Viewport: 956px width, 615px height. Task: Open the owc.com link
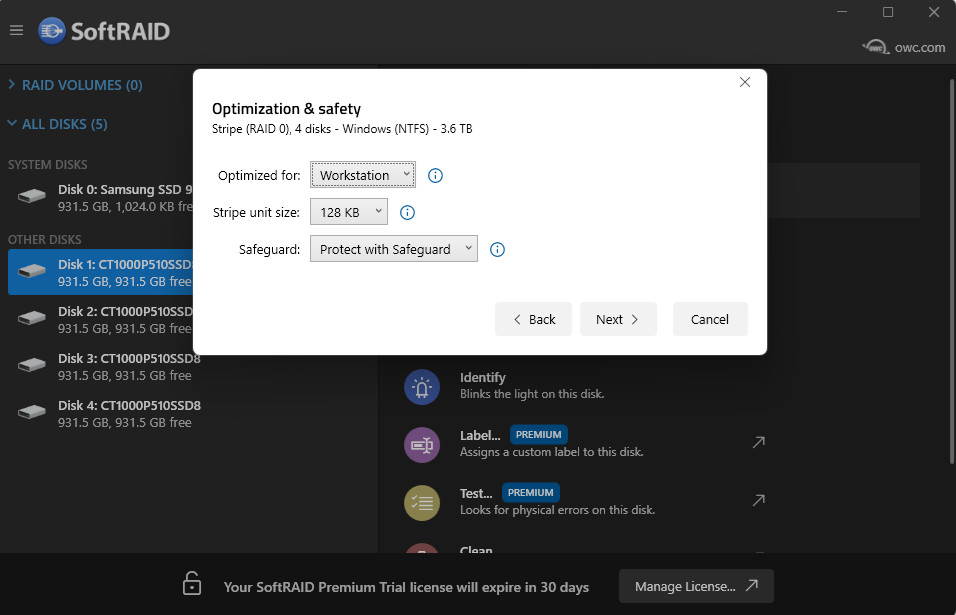(905, 48)
